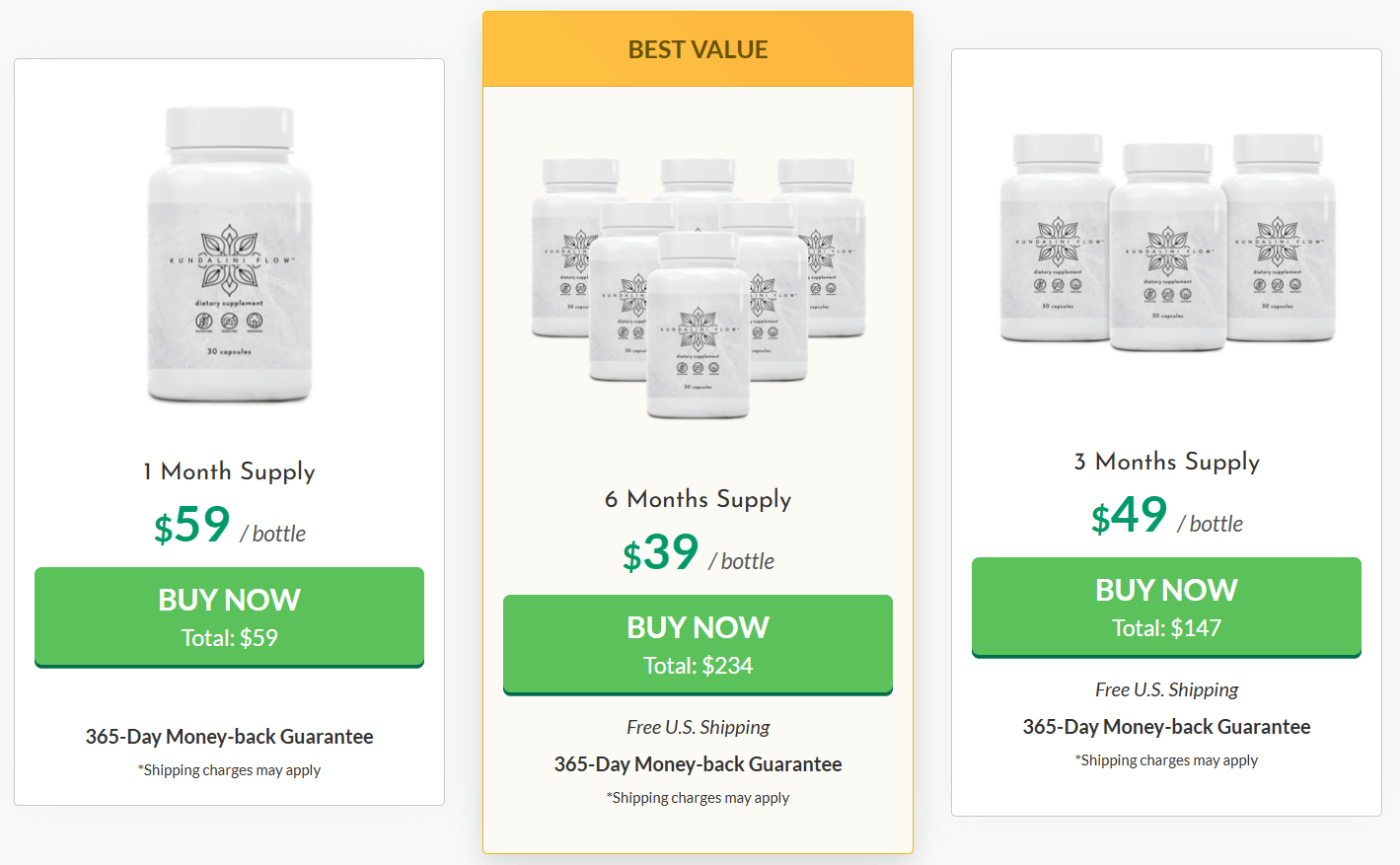Click the shipping charges note in the 3 Months card
This screenshot has width=1400, height=865.
(1166, 760)
